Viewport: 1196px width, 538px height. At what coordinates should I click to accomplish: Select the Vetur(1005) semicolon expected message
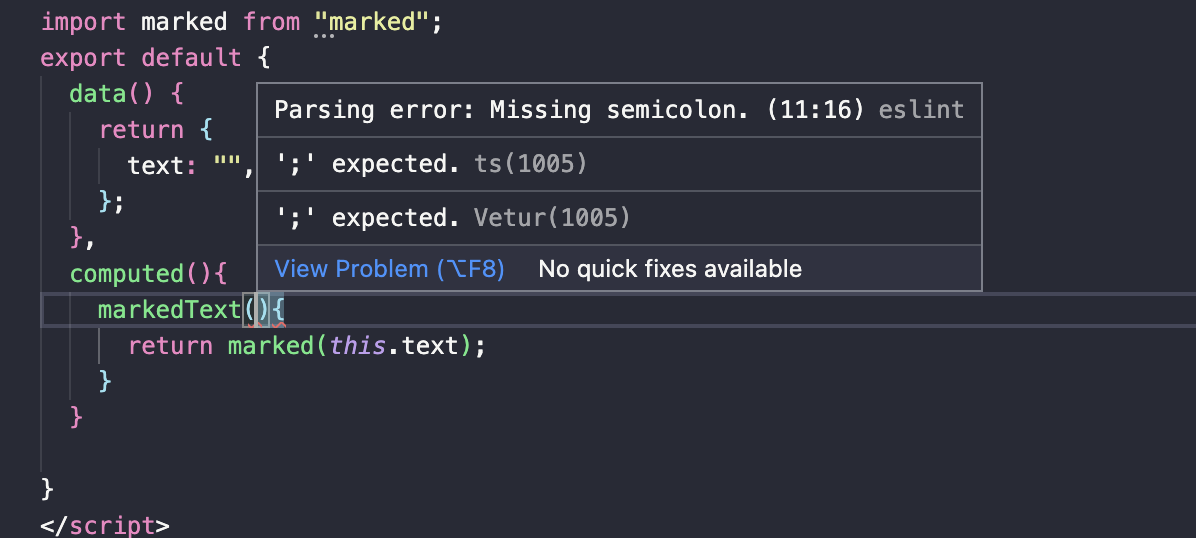click(452, 217)
